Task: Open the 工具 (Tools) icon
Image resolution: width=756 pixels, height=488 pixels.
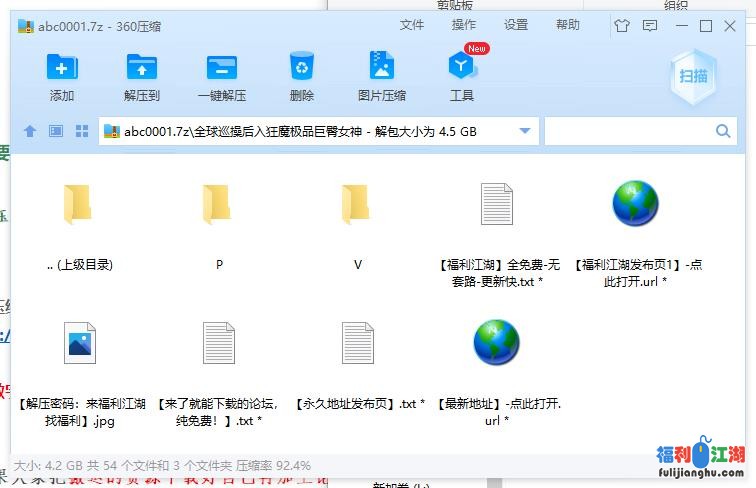Action: click(x=462, y=68)
